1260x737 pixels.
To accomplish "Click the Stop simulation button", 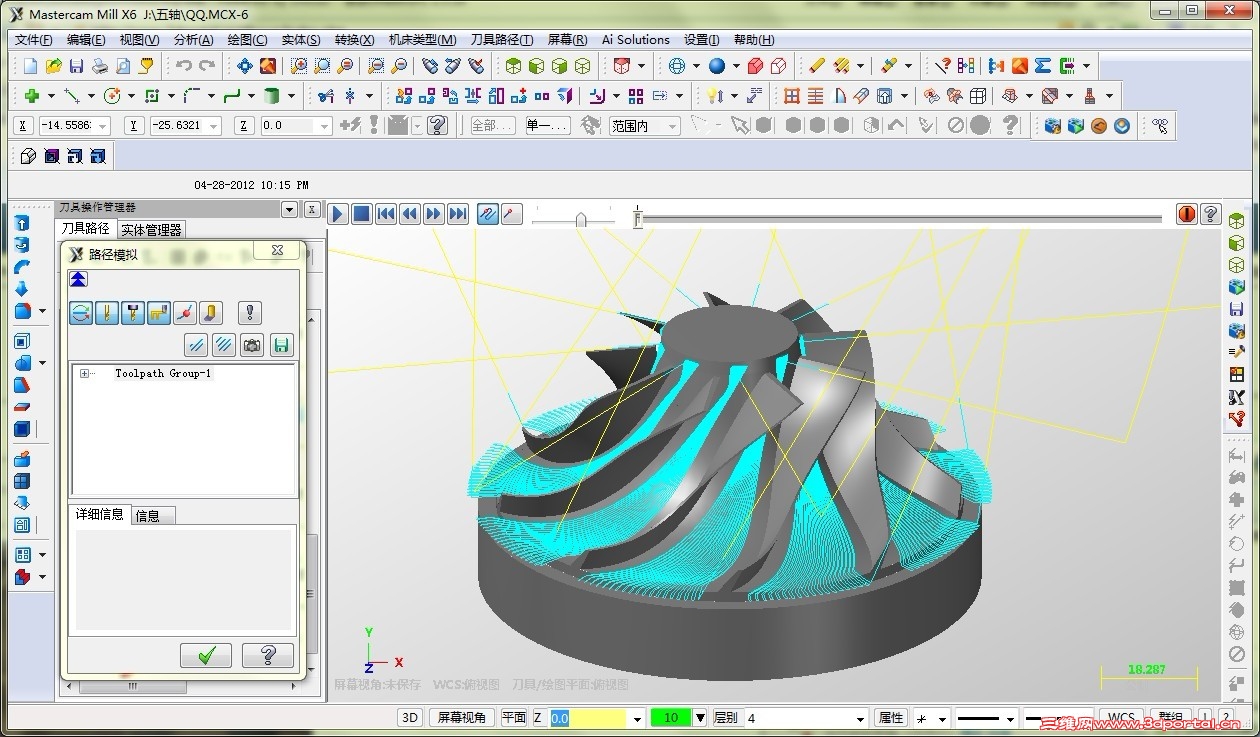I will click(362, 214).
